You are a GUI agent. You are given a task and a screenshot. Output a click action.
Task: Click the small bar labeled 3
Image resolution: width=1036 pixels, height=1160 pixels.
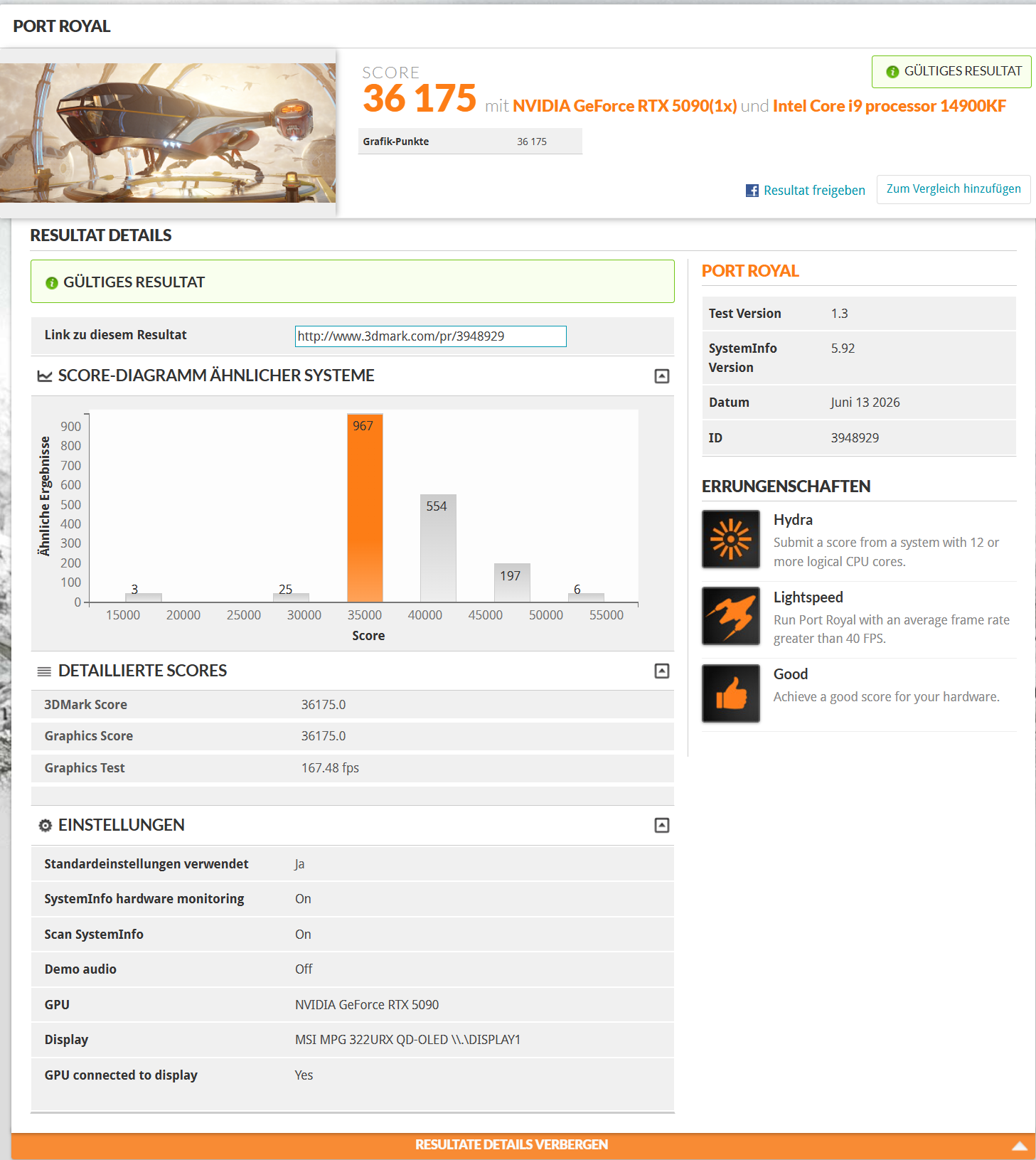[144, 597]
